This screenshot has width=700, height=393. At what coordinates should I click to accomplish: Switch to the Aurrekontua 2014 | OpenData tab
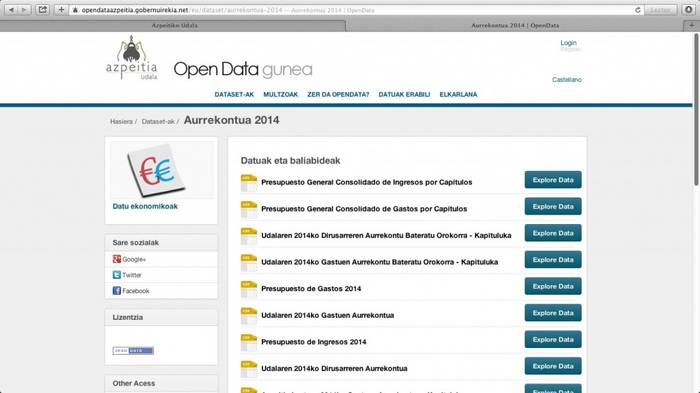(x=515, y=25)
